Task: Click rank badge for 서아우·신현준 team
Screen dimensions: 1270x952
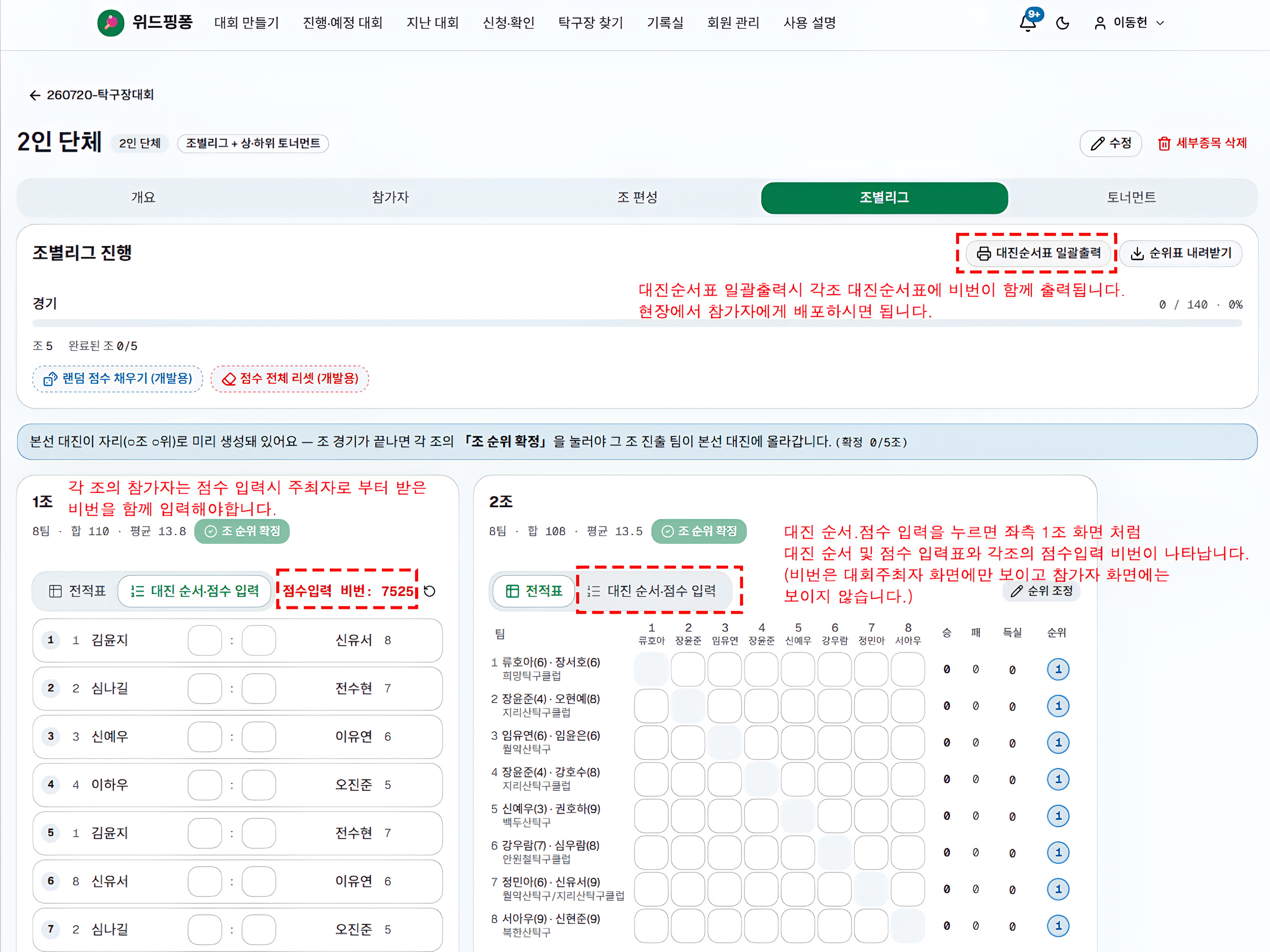Action: tap(1058, 925)
